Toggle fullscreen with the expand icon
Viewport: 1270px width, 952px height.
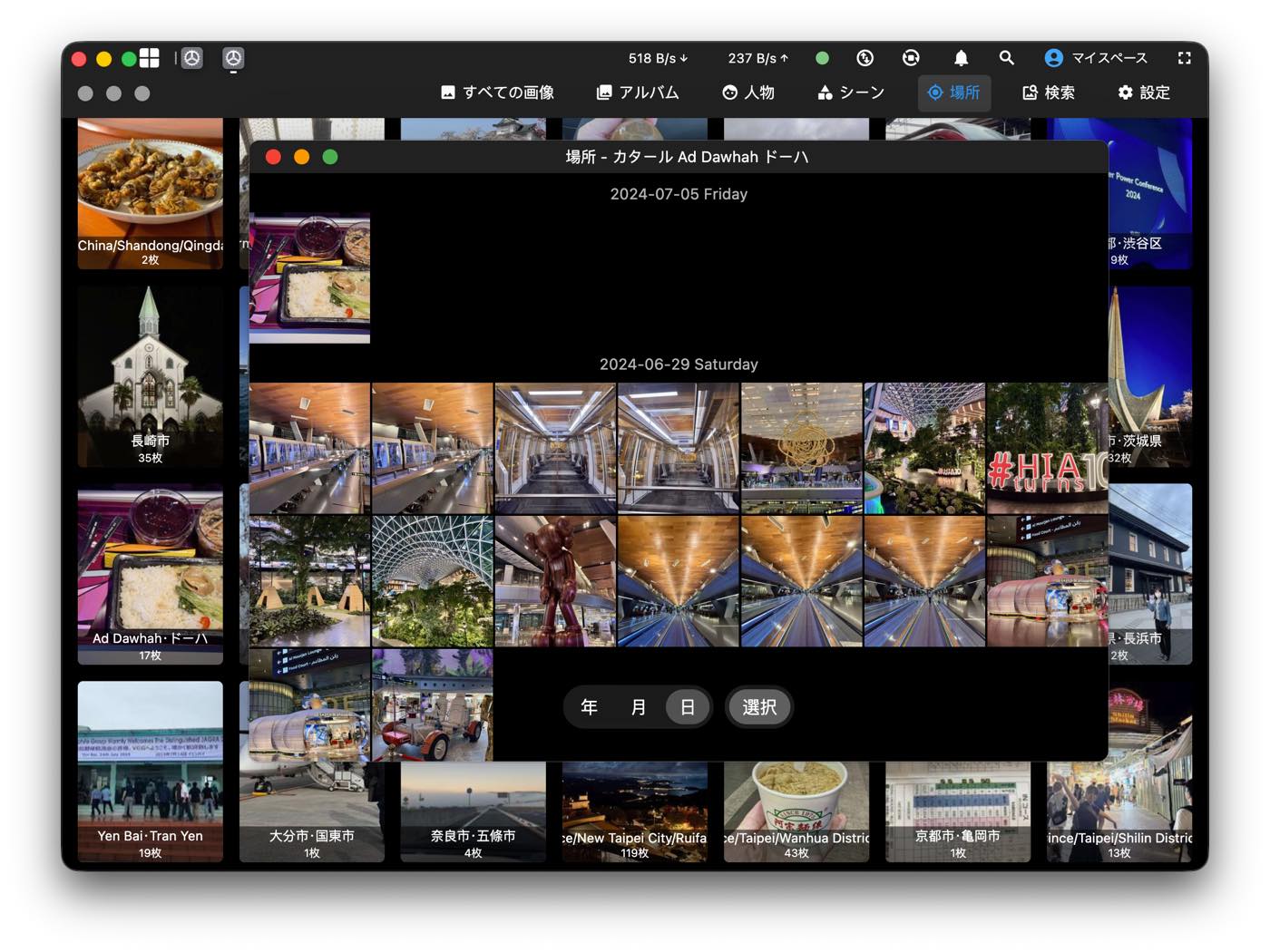pyautogui.click(x=1184, y=58)
